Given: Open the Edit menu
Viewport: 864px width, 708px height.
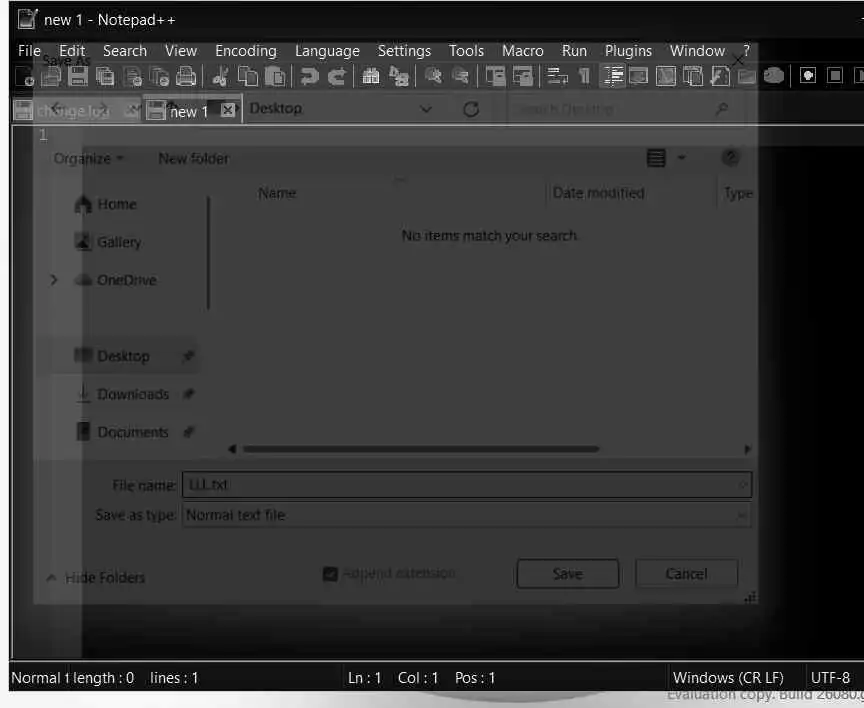Looking at the screenshot, I should point(72,51).
